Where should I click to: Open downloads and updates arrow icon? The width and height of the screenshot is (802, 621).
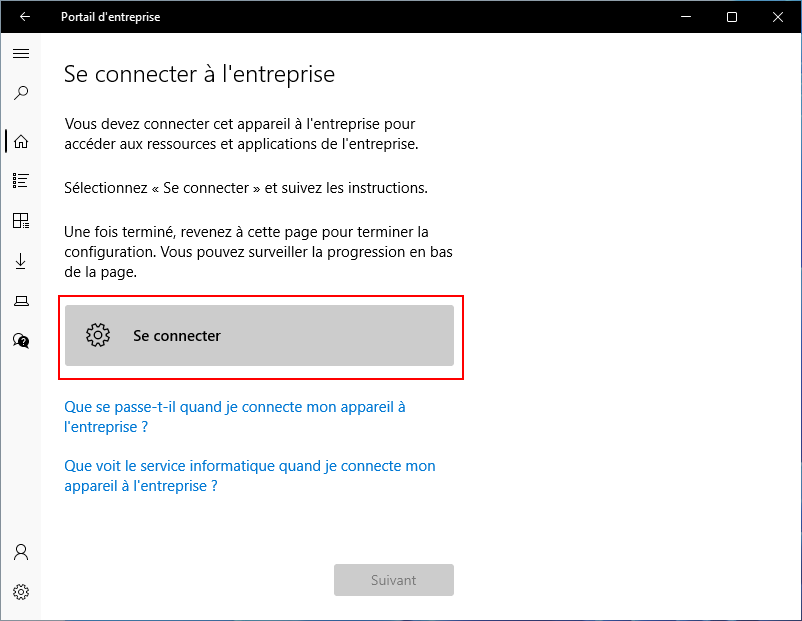(21, 261)
